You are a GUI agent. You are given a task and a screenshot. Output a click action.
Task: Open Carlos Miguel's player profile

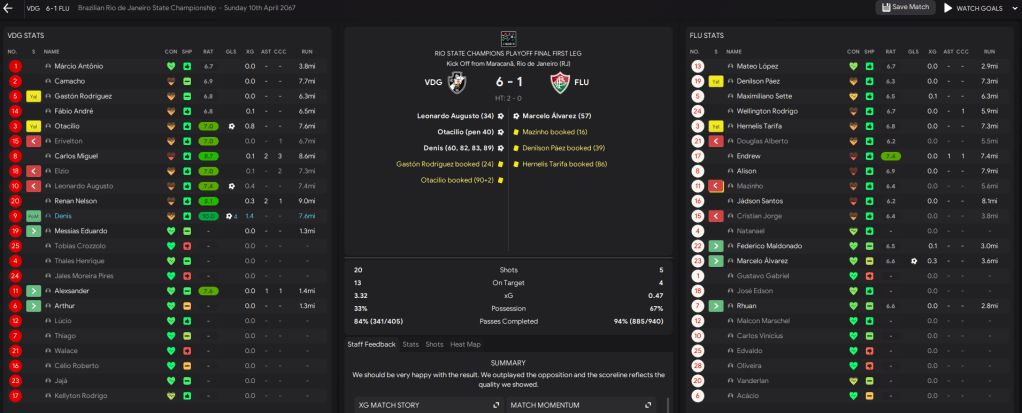point(75,156)
